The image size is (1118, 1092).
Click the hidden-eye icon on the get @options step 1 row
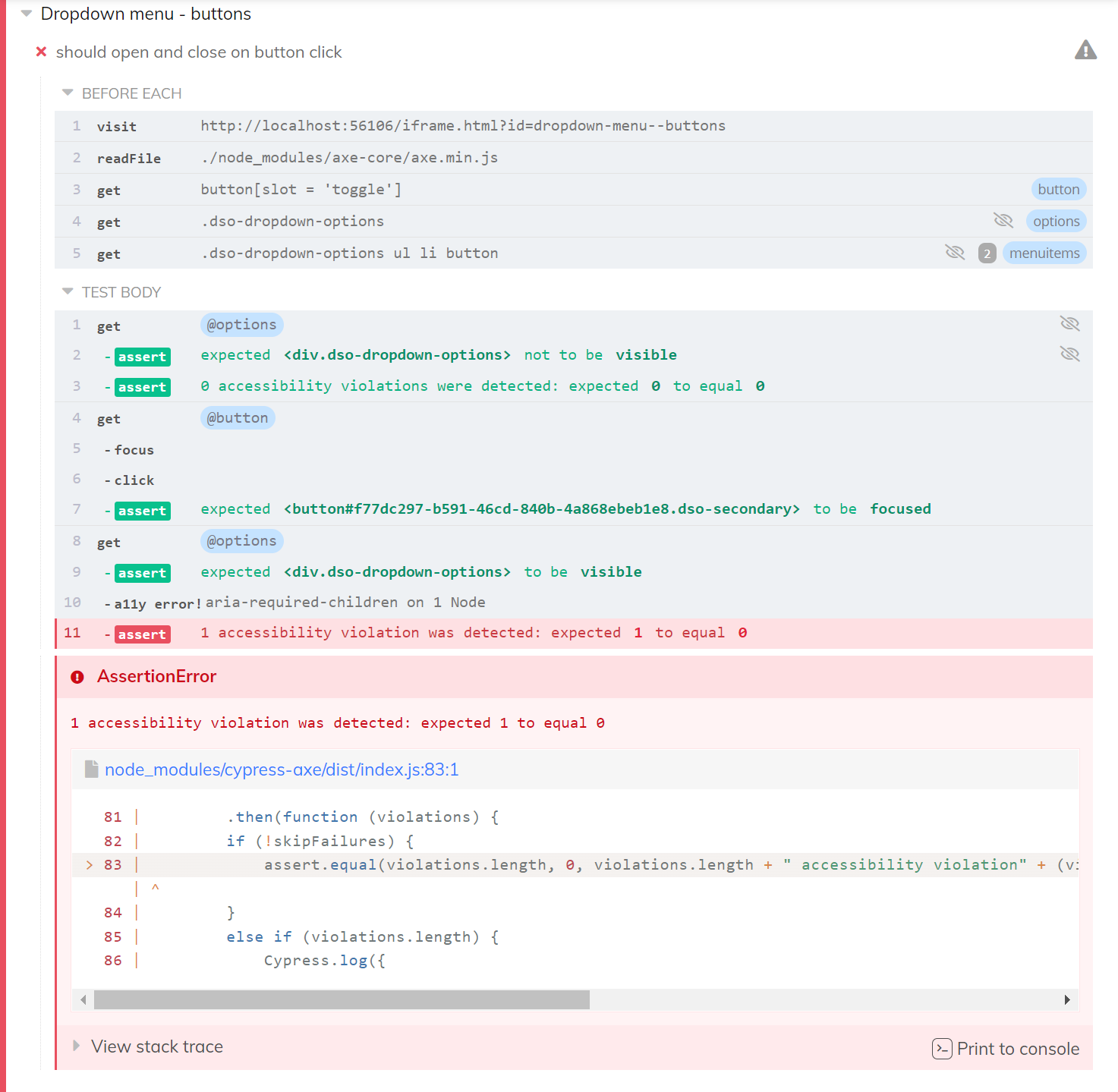pyautogui.click(x=1070, y=324)
